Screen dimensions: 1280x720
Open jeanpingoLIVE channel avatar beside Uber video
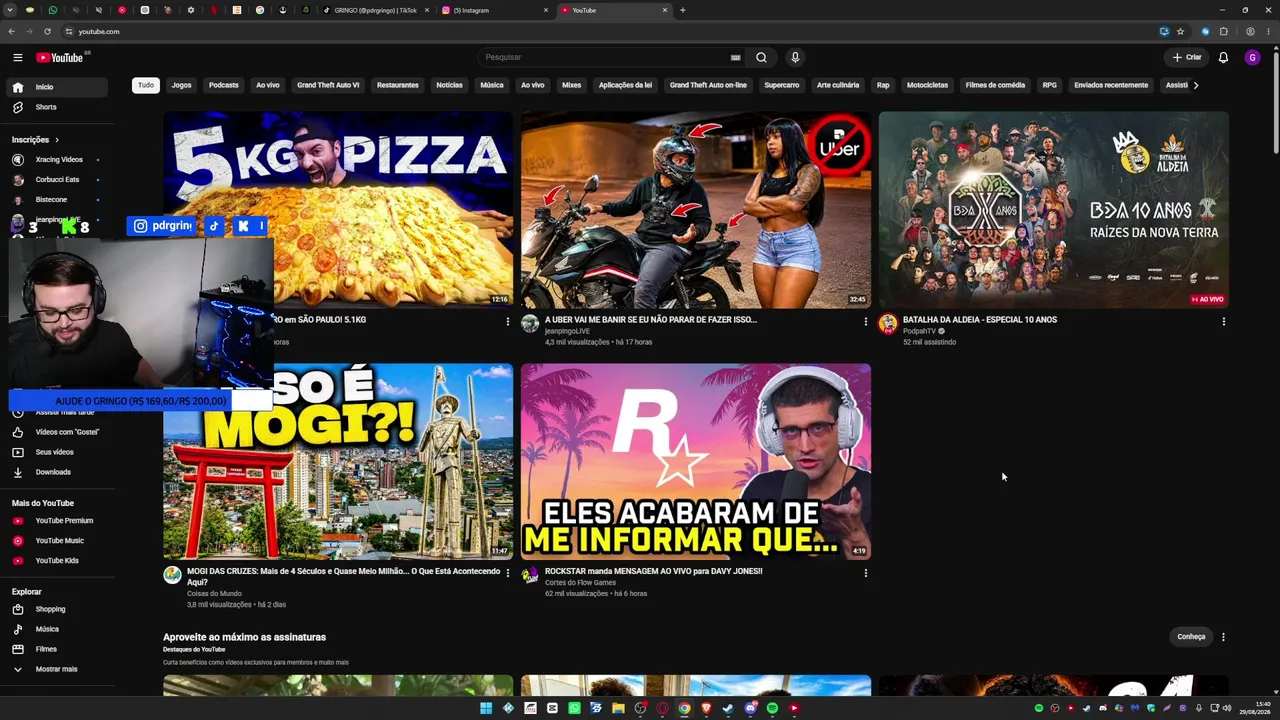click(x=530, y=323)
